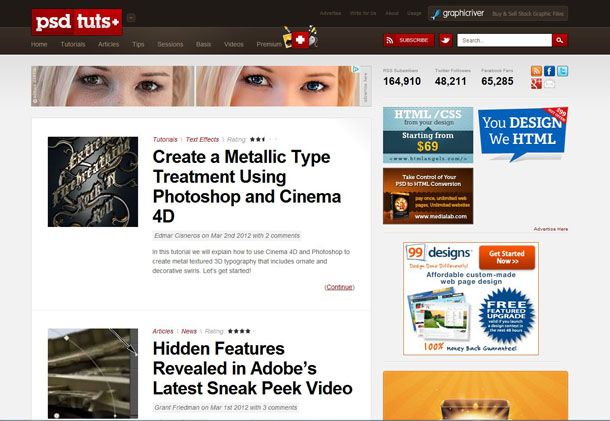Click the Metallic Type post star rating
This screenshot has width=610, height=421.
pos(263,139)
